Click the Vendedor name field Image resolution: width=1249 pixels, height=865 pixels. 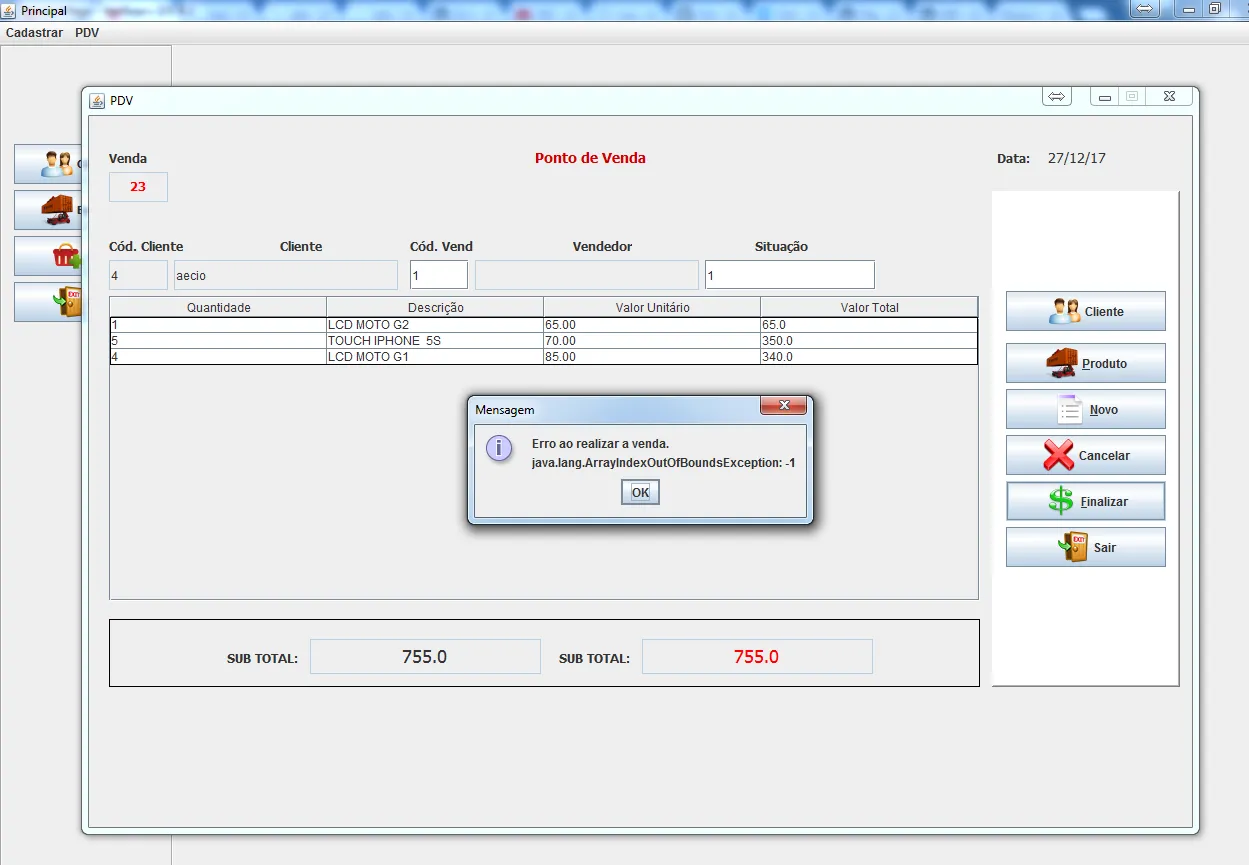tap(586, 275)
